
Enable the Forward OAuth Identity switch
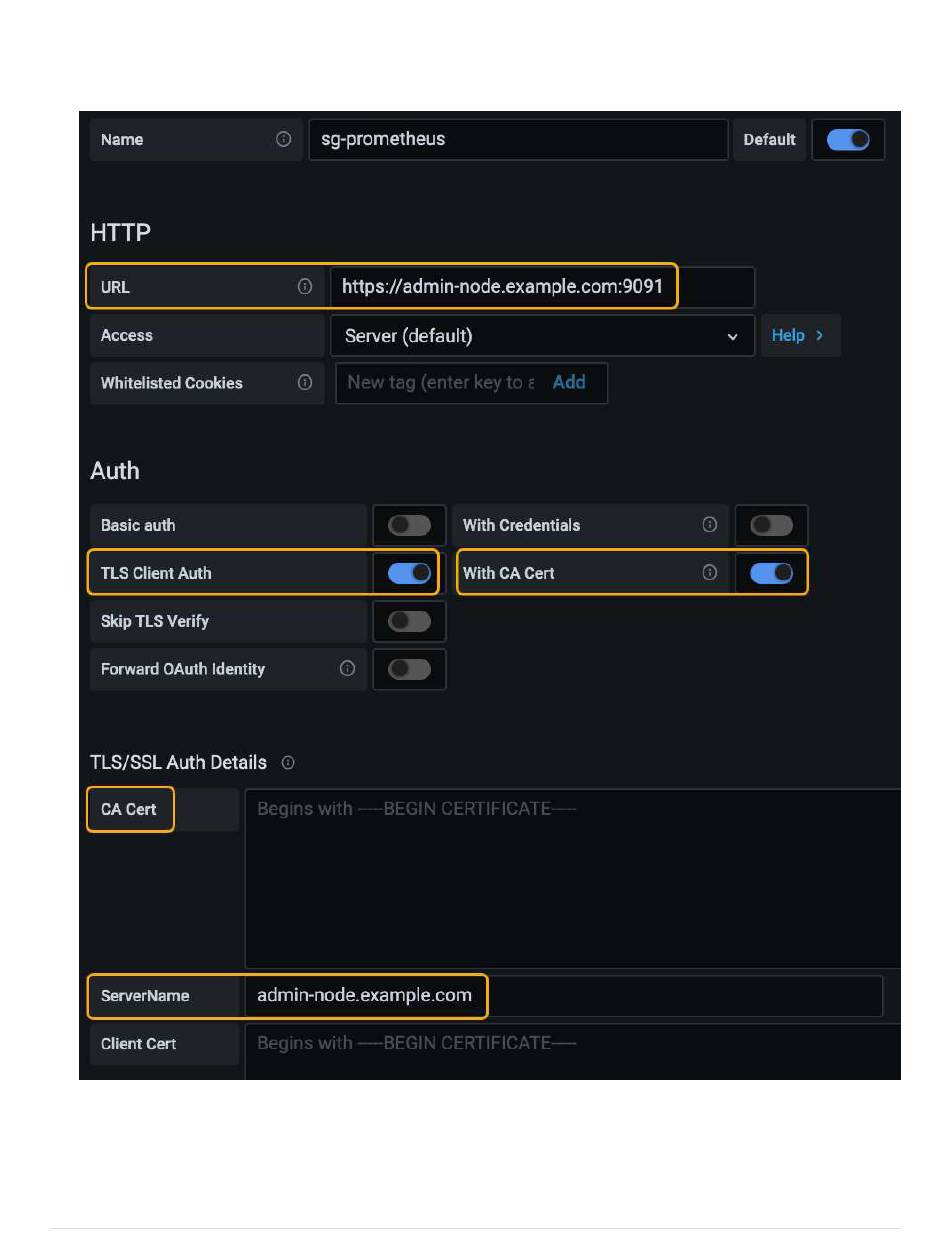[409, 669]
